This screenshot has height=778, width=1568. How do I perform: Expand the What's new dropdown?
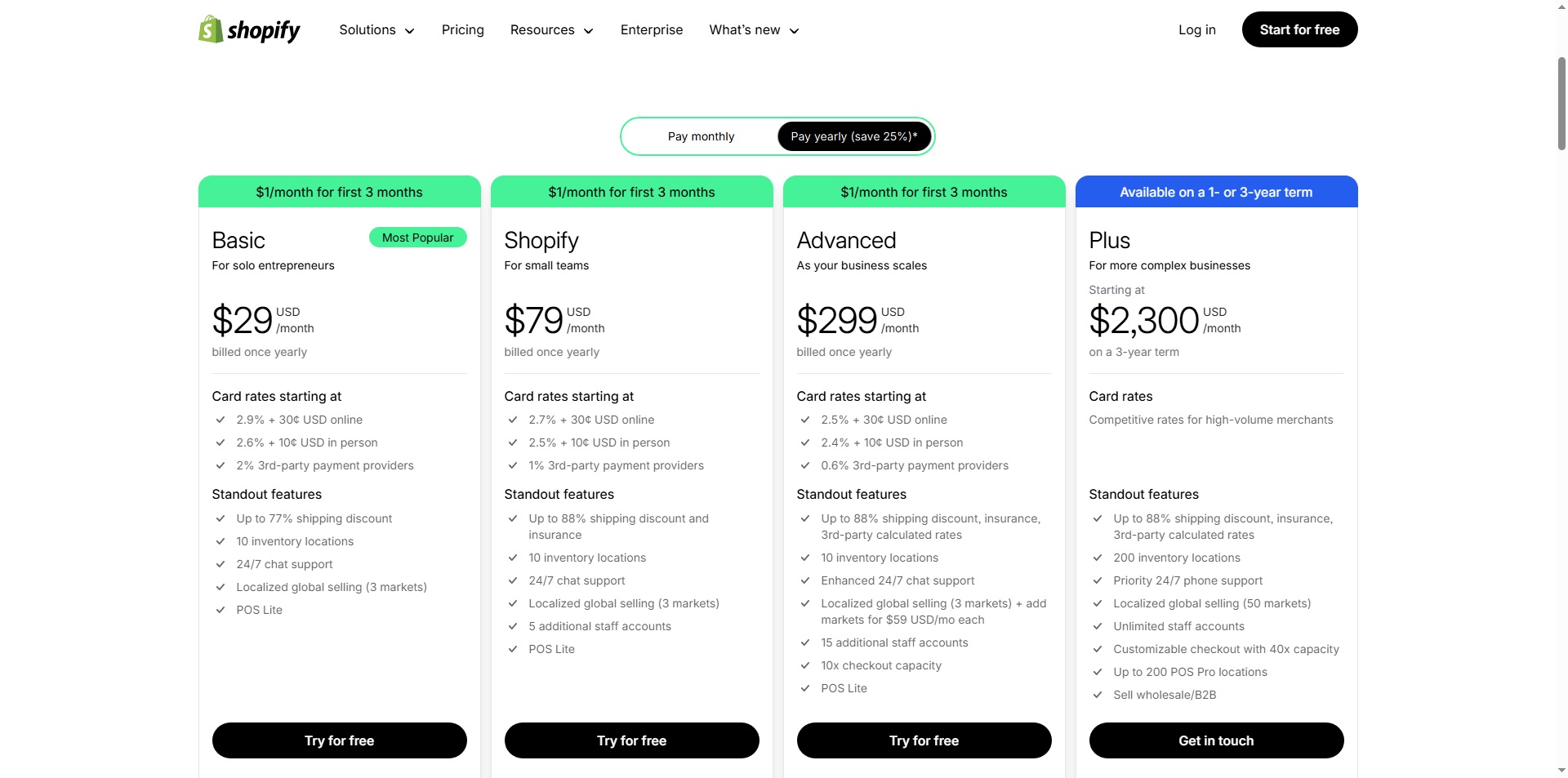(754, 30)
